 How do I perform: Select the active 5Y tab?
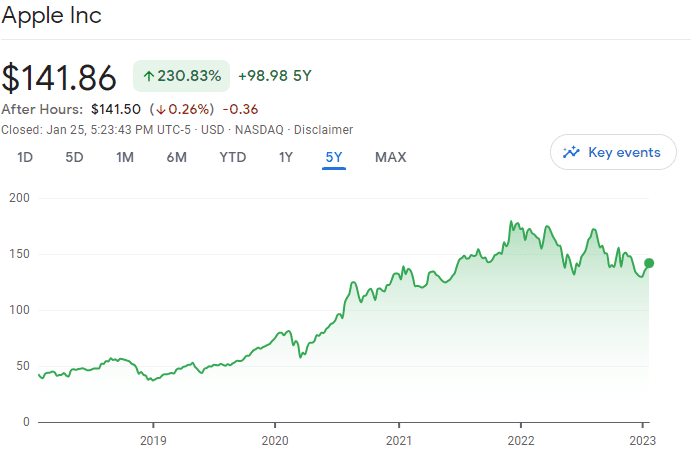tap(334, 156)
